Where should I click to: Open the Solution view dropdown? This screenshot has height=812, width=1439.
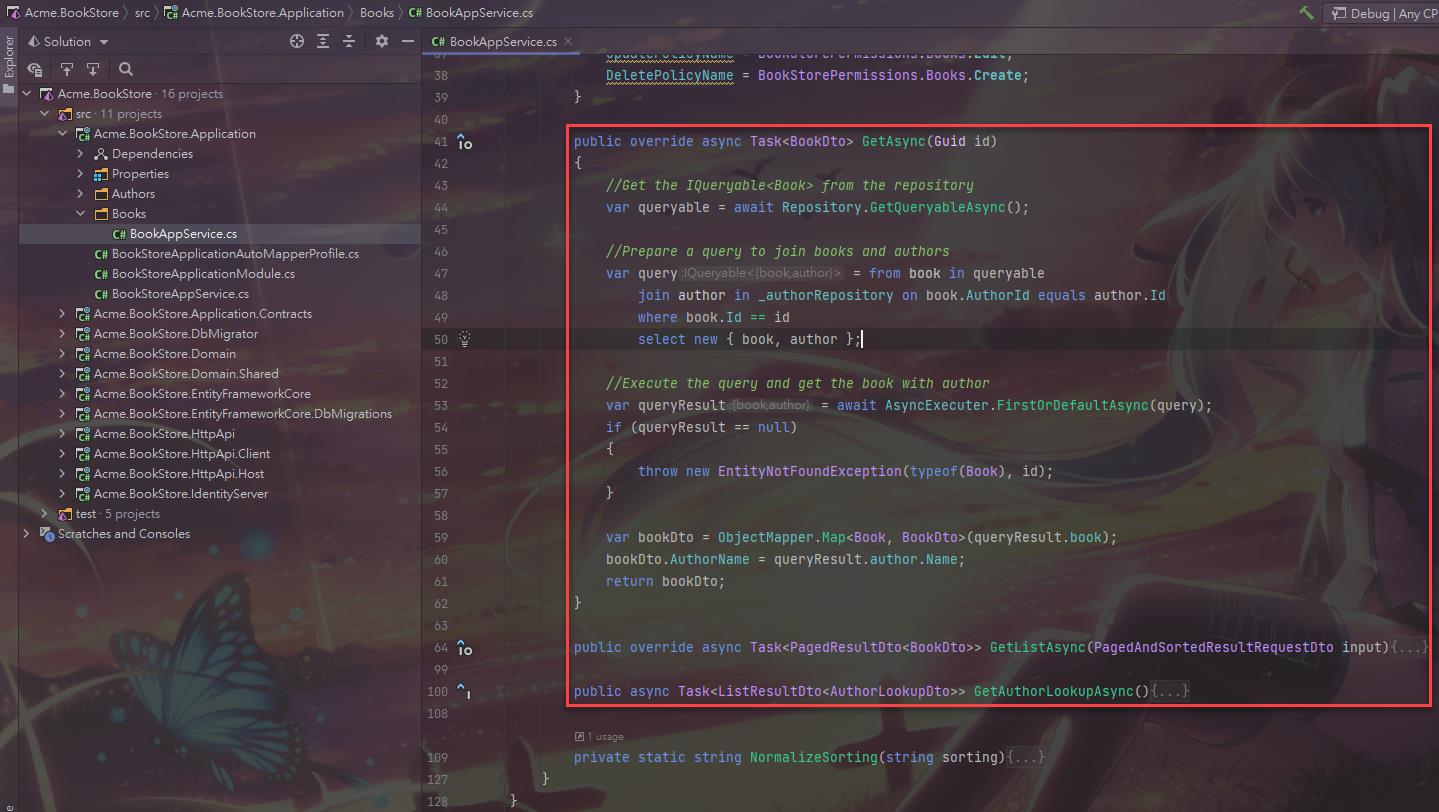(x=103, y=42)
